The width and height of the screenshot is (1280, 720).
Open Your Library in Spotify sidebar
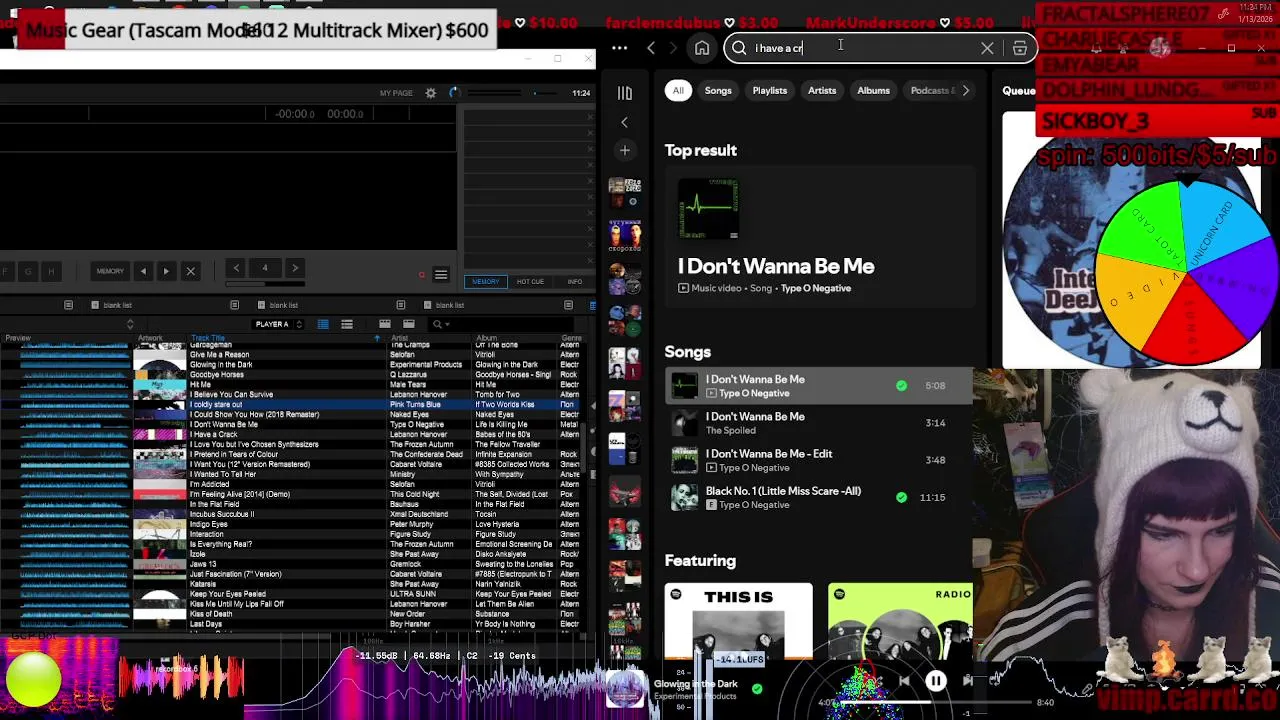624,93
